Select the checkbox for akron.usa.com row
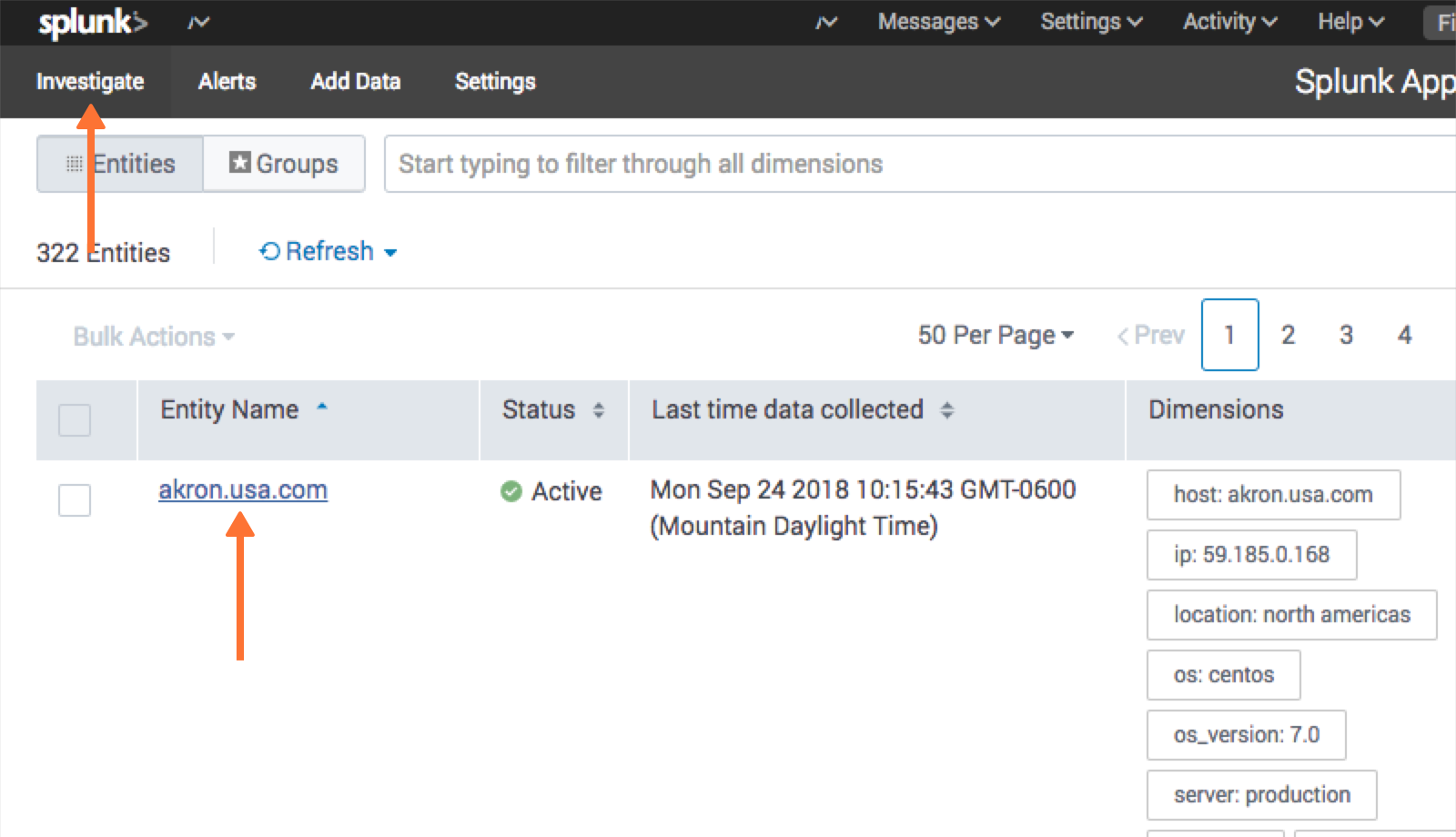Screen dimensions: 1456x837 (74, 500)
